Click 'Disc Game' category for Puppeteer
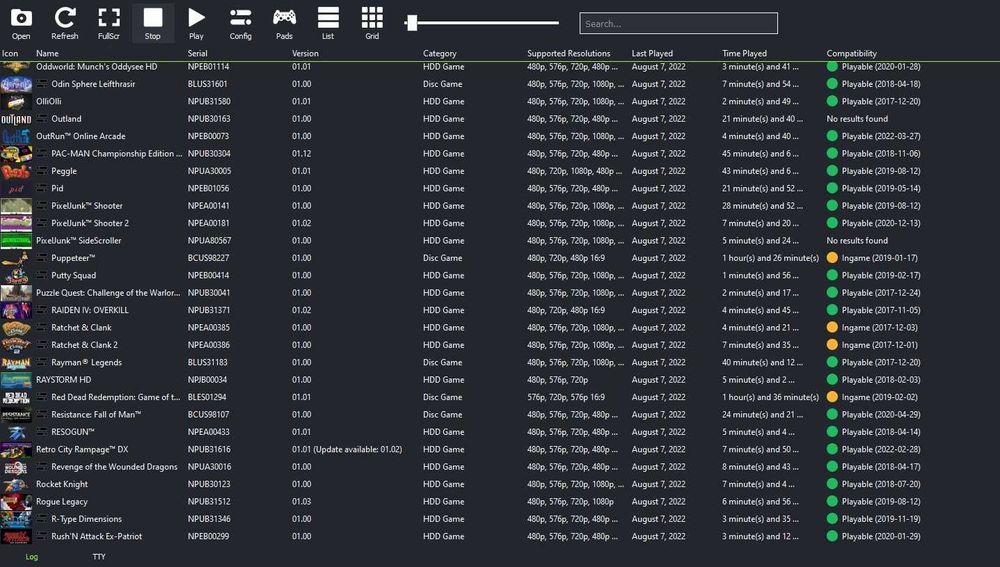This screenshot has width=1000, height=567. click(443, 258)
